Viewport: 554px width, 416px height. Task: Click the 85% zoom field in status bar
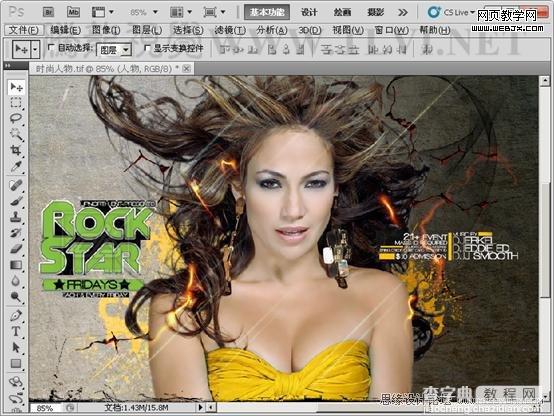coord(46,408)
